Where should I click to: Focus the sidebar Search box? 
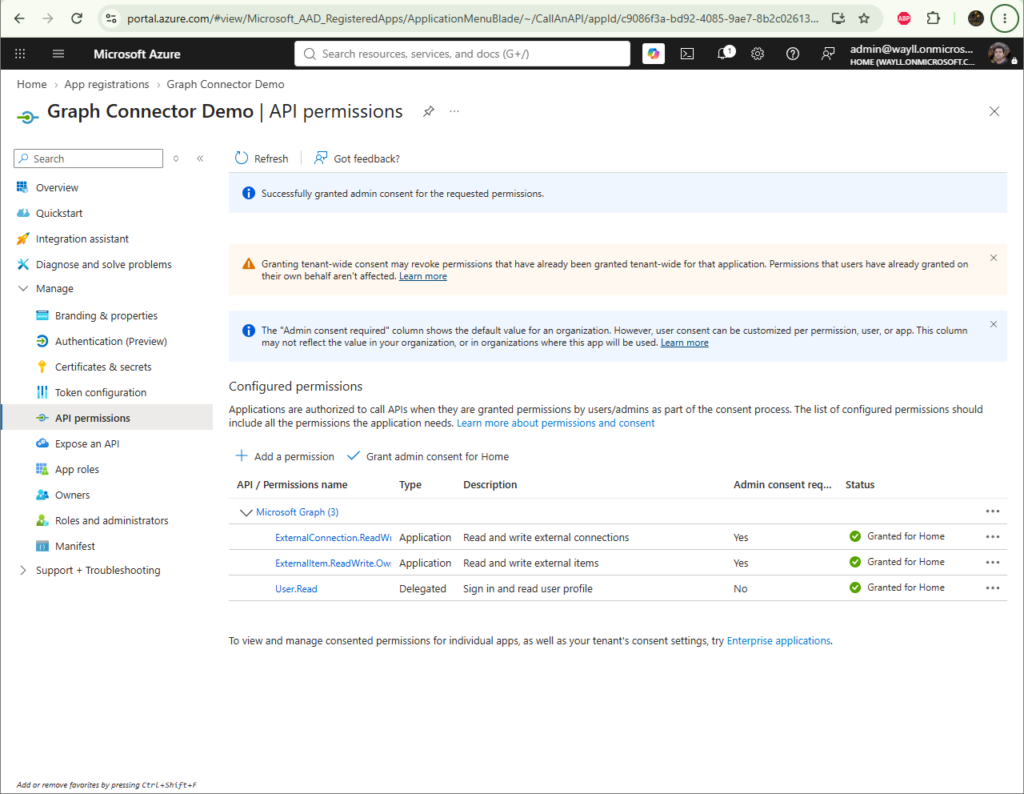point(88,158)
